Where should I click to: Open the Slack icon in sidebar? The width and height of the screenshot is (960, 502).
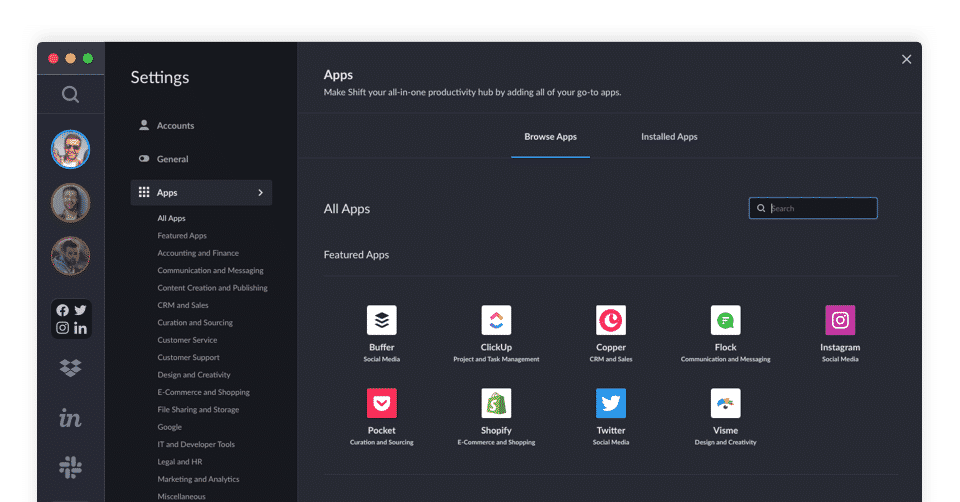coord(70,467)
